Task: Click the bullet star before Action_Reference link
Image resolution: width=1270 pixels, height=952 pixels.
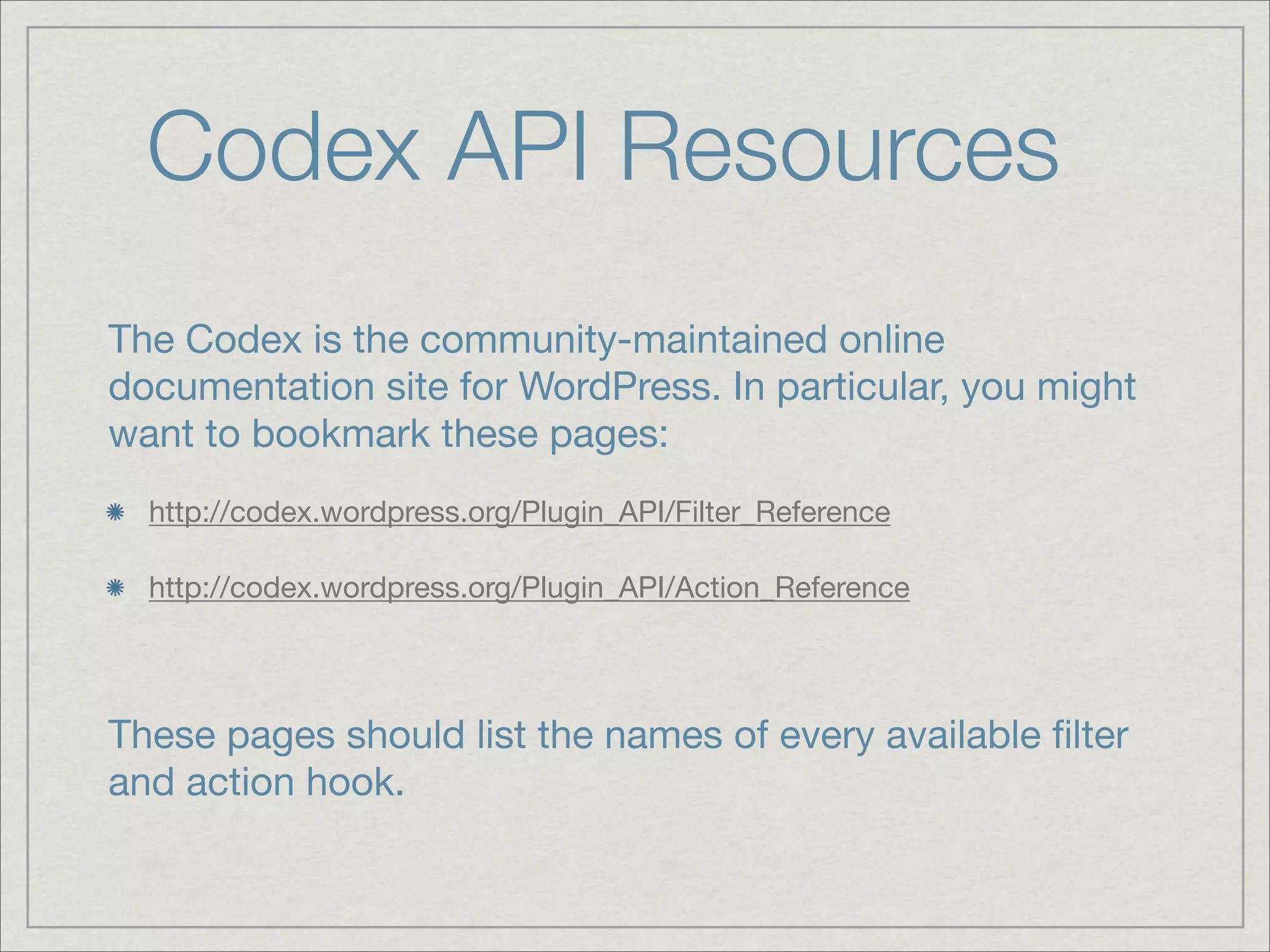Action: pos(115,588)
